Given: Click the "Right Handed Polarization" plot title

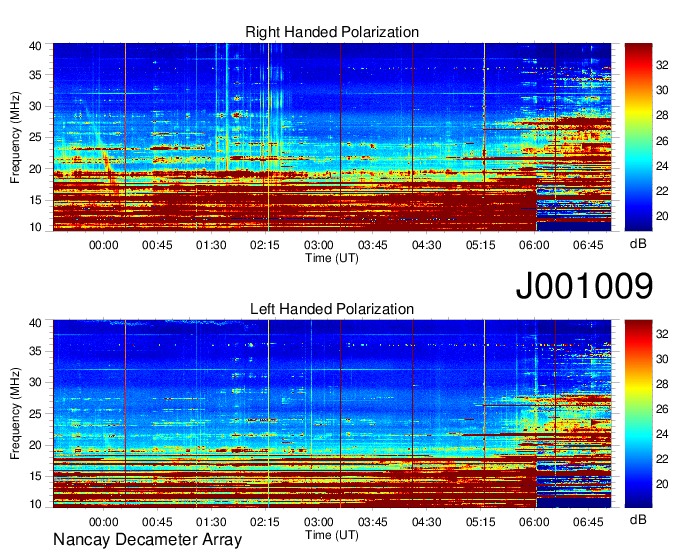Looking at the screenshot, I should tap(332, 32).
